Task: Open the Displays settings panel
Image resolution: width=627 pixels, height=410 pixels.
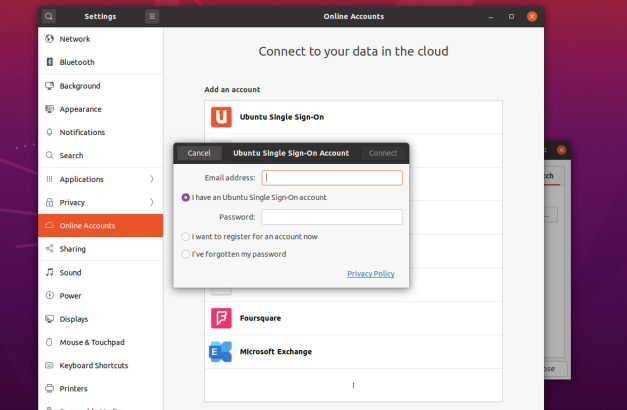Action: pos(73,319)
